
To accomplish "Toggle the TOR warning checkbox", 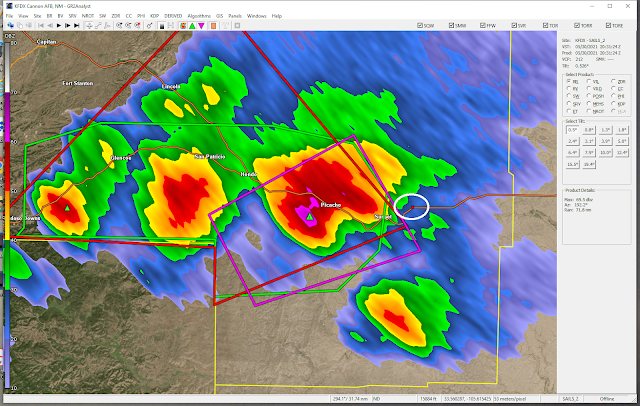I will [x=545, y=25].
